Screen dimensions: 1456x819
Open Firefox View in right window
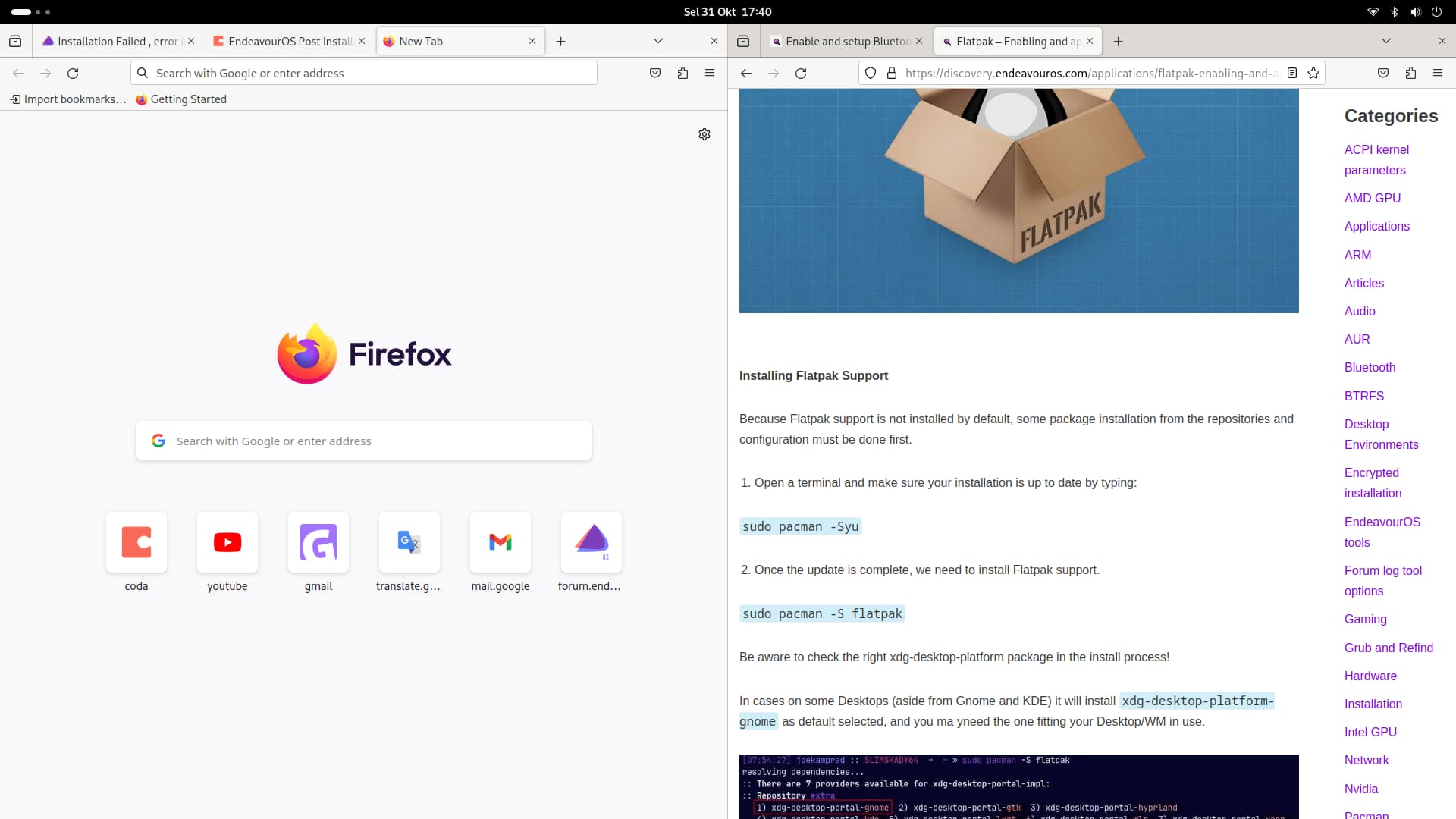[743, 41]
